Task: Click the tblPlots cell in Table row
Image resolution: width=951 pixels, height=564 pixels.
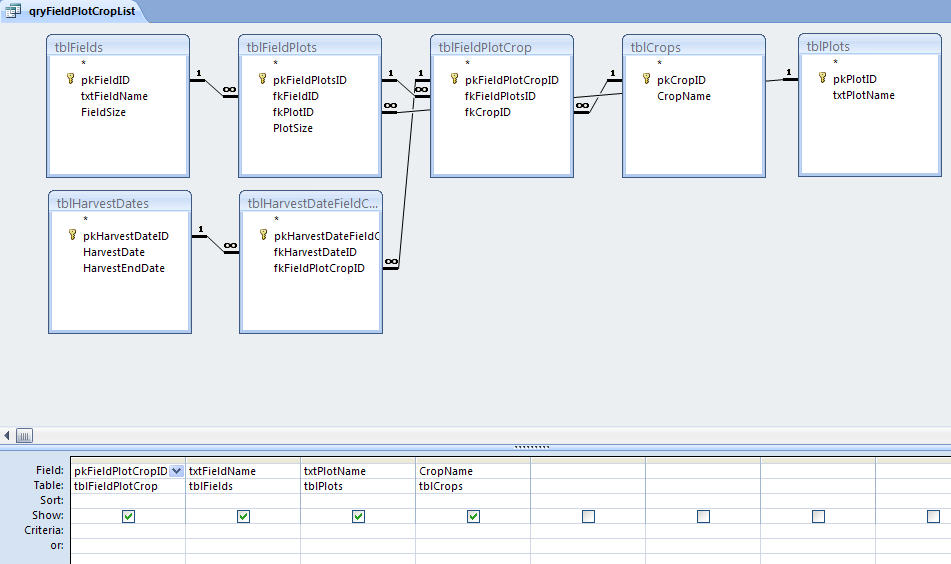Action: tap(358, 486)
